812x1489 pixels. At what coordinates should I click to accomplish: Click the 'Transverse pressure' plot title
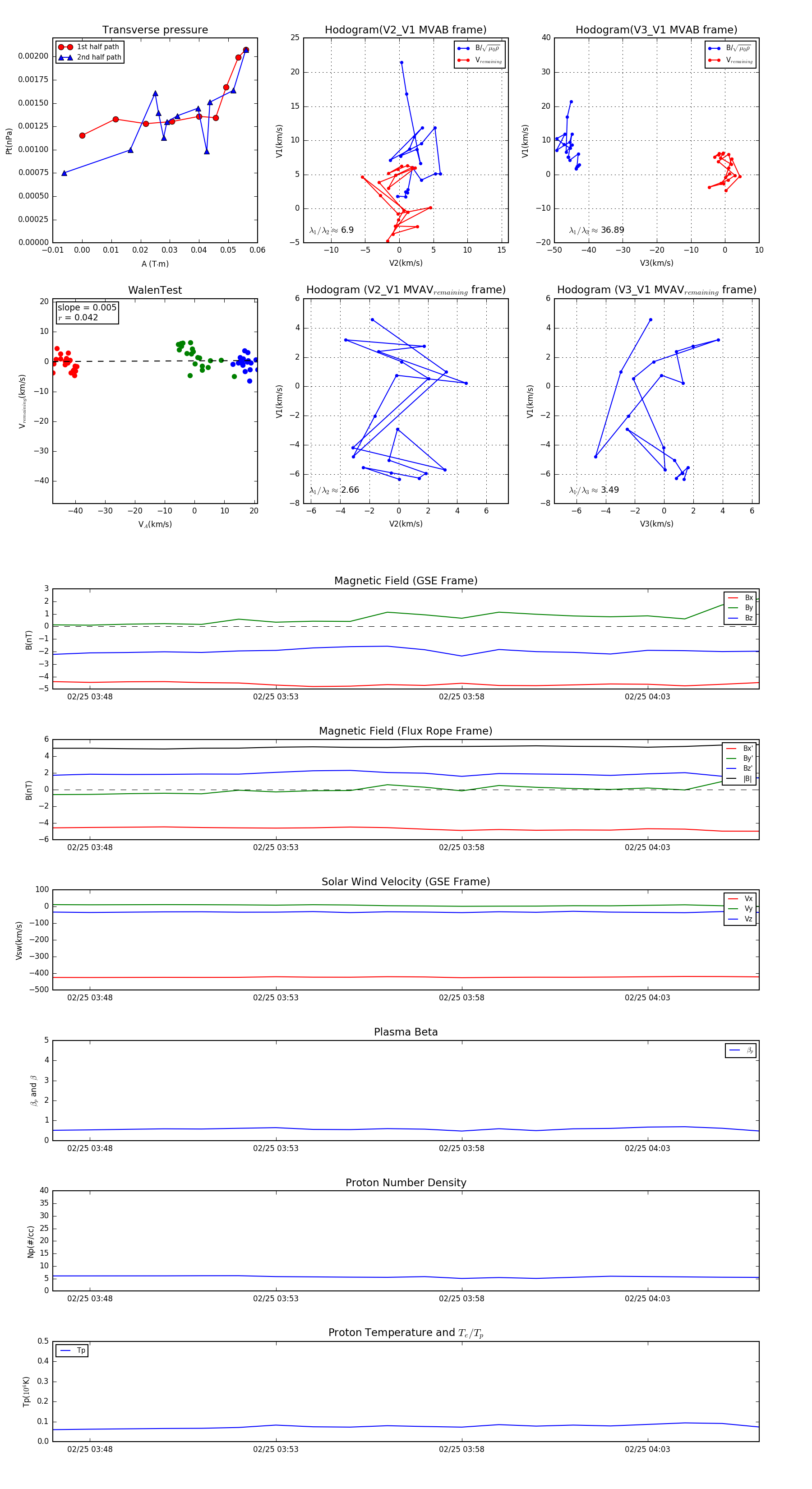[x=155, y=30]
